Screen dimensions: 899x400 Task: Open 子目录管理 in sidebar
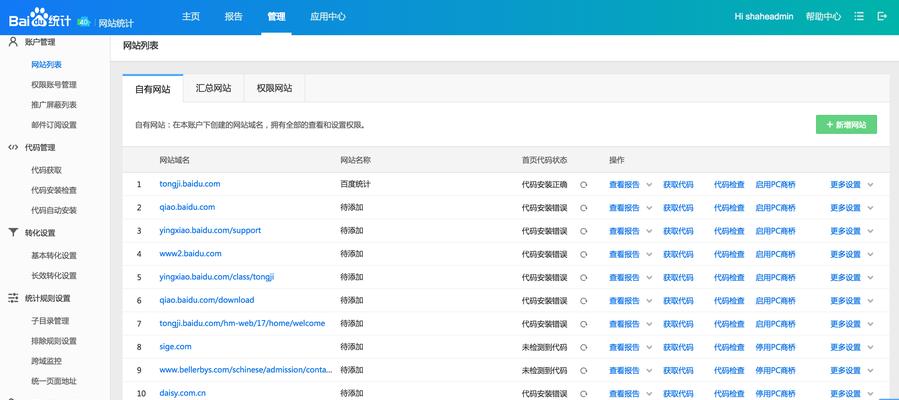[50, 321]
